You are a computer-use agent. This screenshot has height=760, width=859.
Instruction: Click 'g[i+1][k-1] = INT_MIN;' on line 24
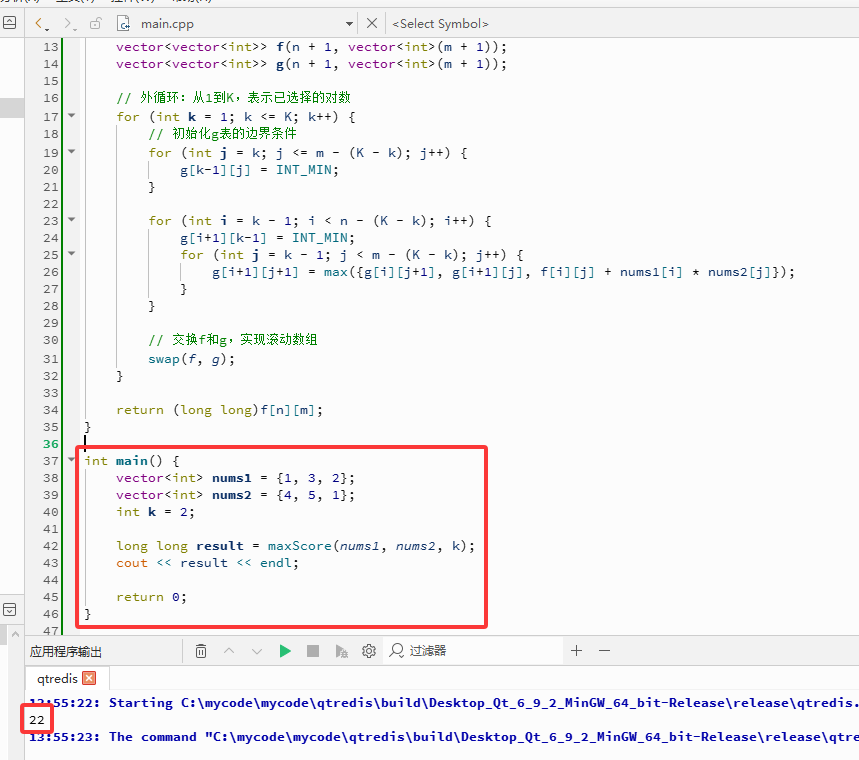[x=267, y=238]
